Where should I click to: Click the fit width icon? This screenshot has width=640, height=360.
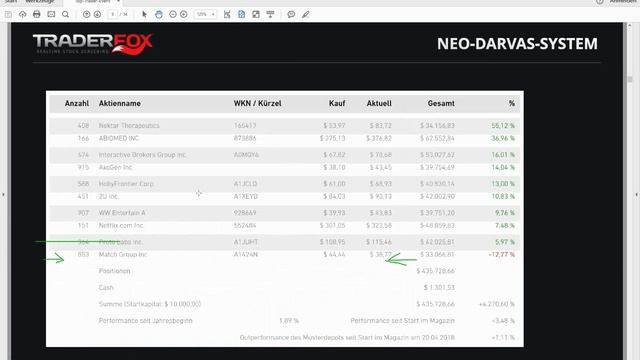227,14
